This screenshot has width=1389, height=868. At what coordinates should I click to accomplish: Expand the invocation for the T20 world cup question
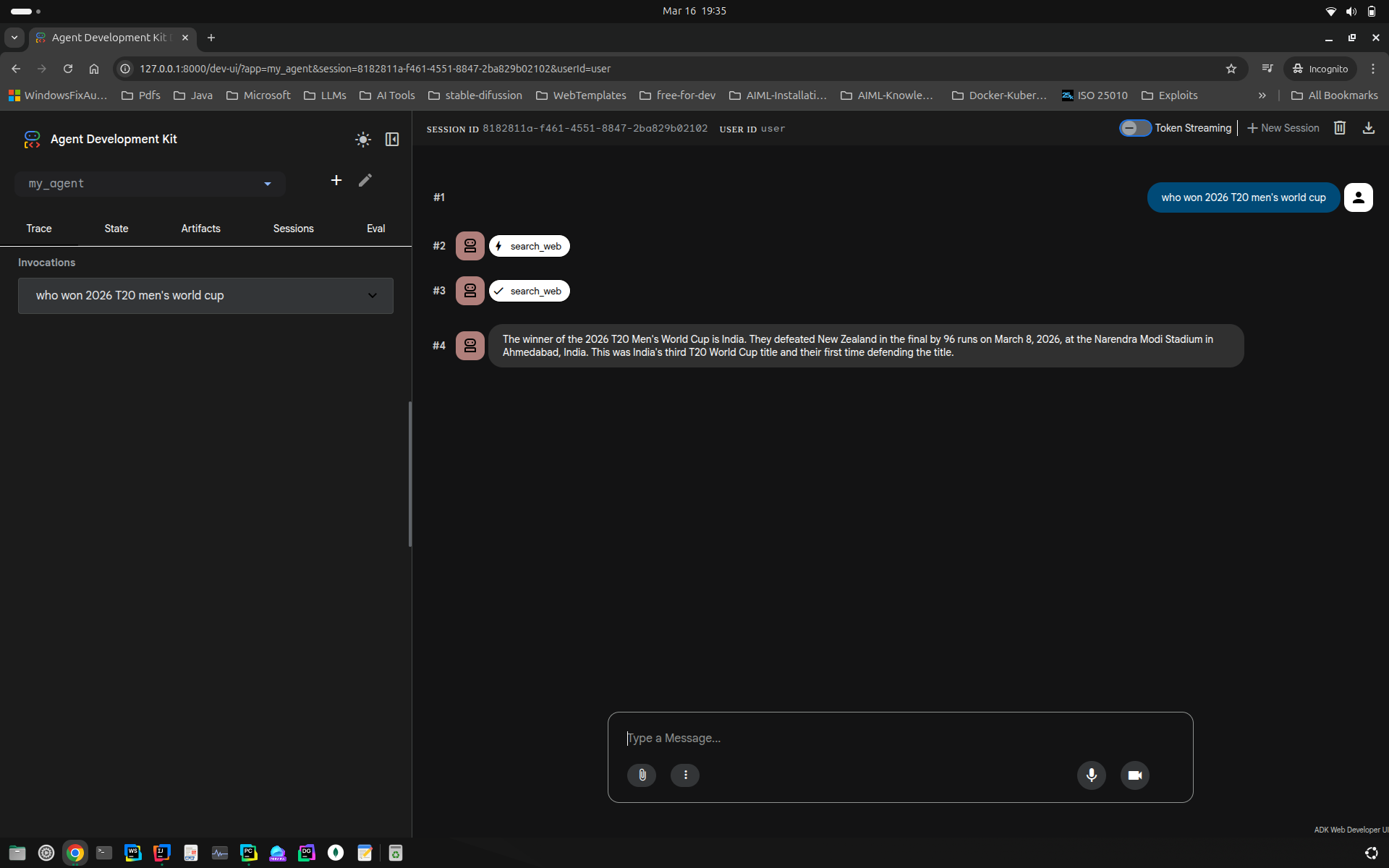click(x=373, y=295)
